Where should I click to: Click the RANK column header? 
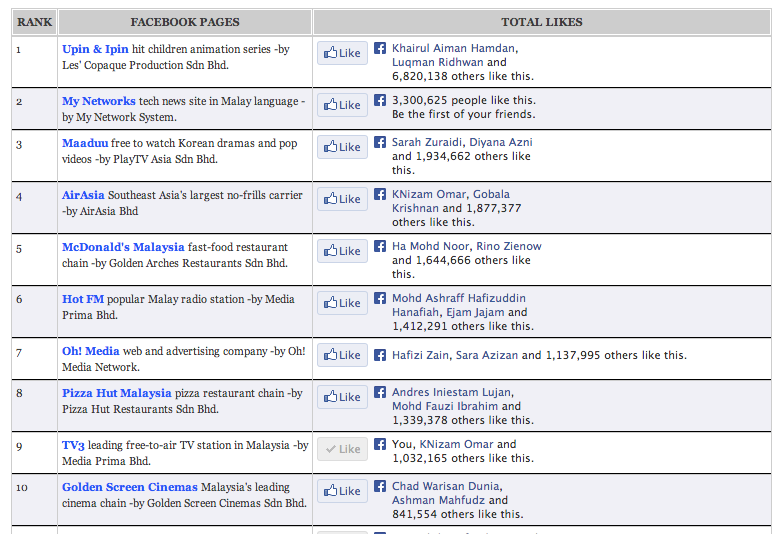[x=34, y=22]
